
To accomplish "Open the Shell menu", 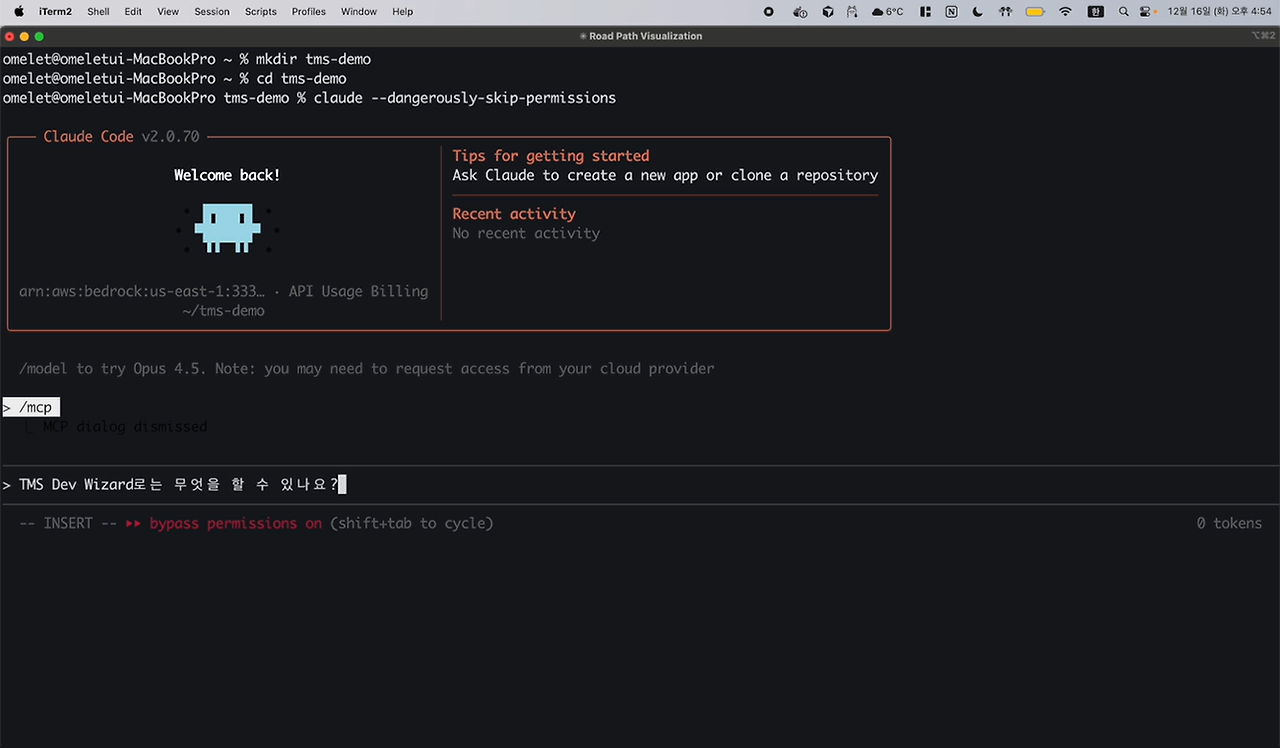I will pyautogui.click(x=98, y=12).
